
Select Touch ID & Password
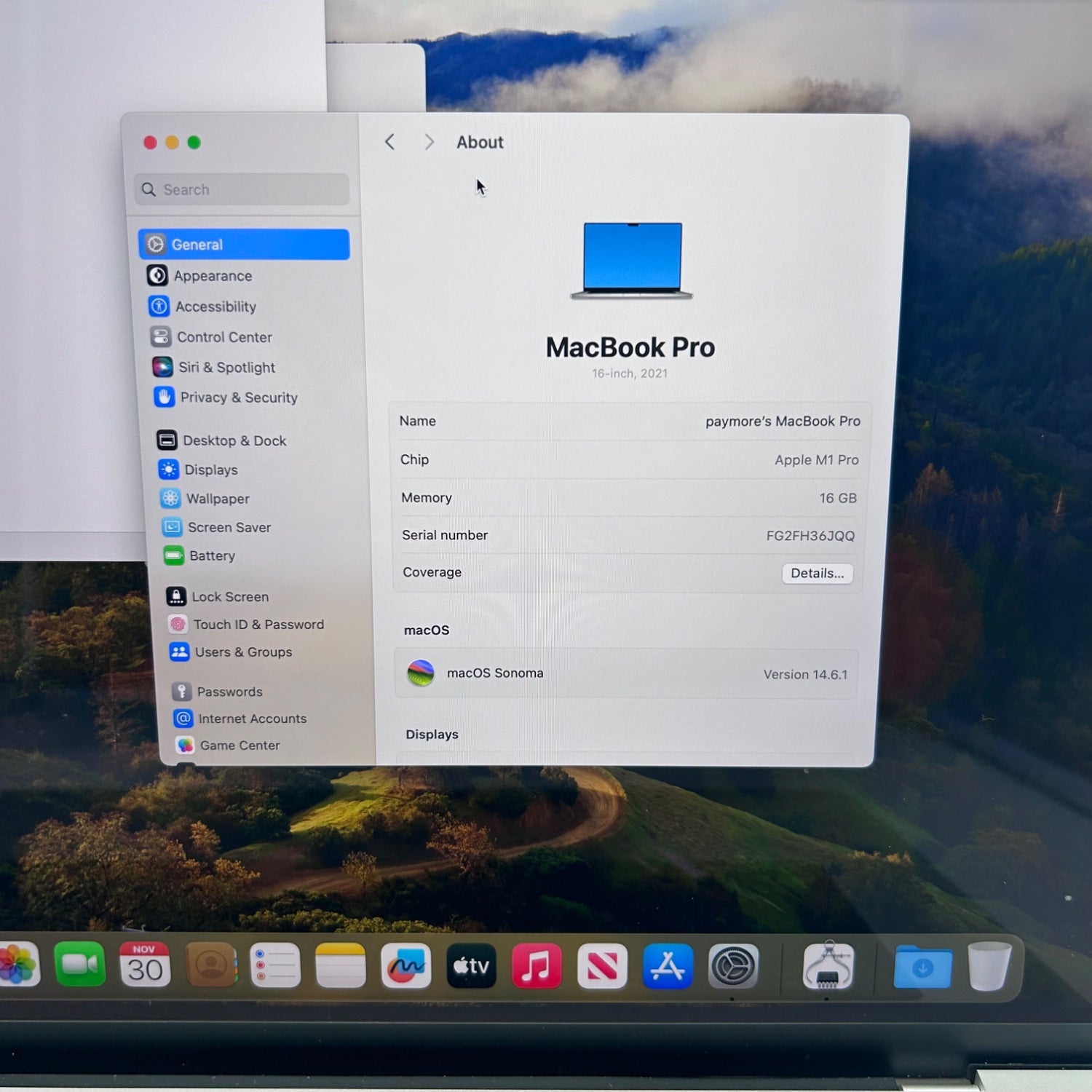258,625
